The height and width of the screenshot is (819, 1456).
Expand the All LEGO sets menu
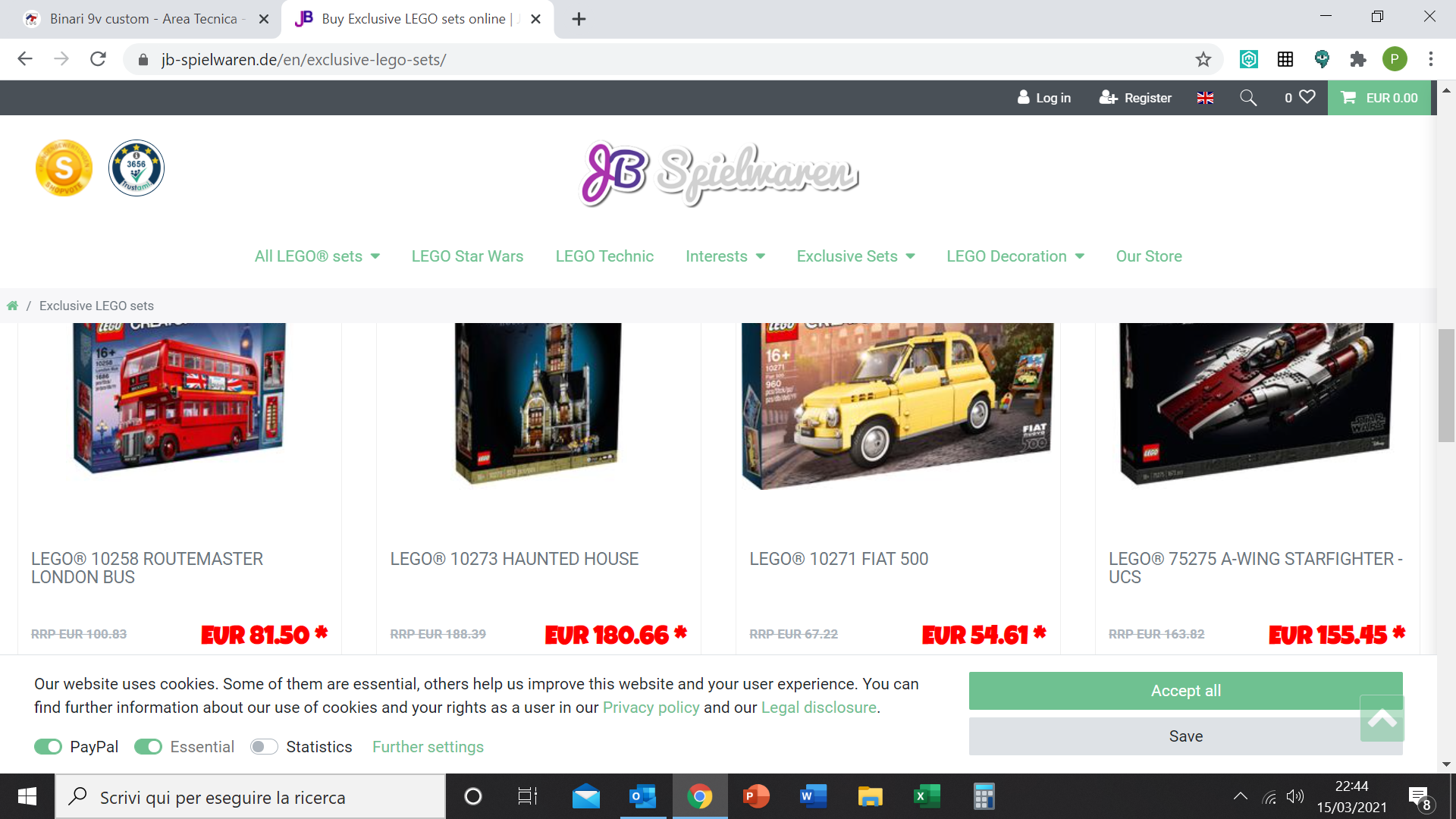pyautogui.click(x=317, y=256)
